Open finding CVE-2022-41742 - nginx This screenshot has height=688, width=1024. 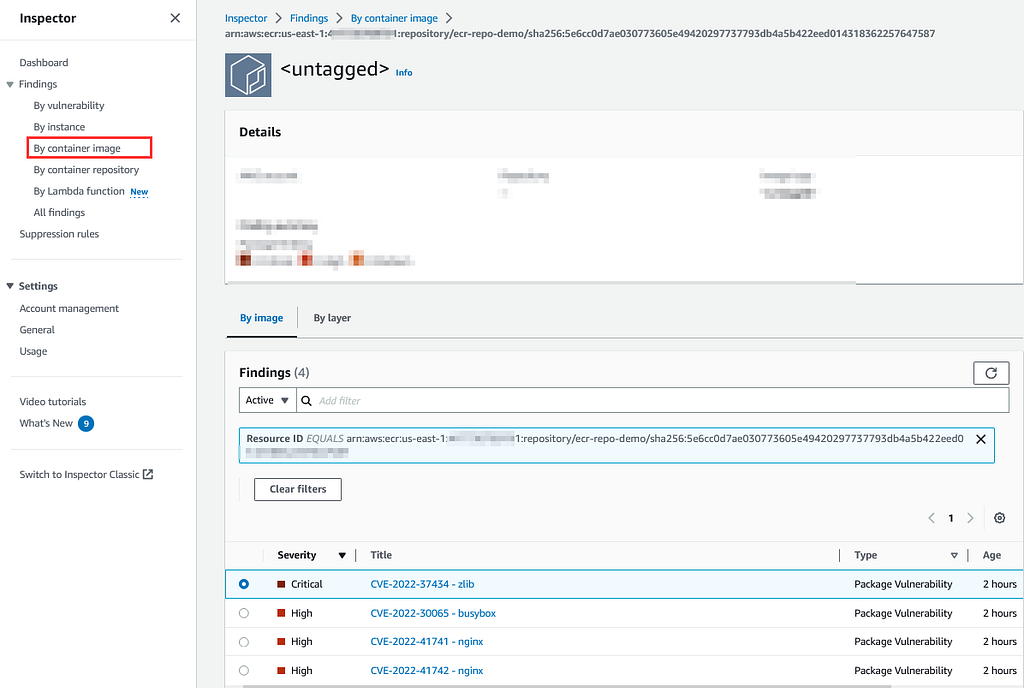(426, 670)
